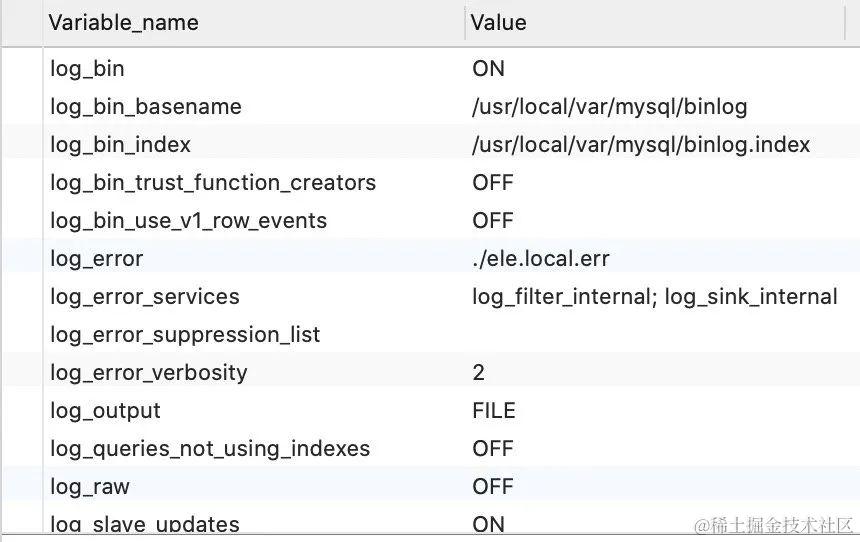Click the log_queries_not_using_indexes row name
This screenshot has width=860, height=542.
click(x=210, y=449)
